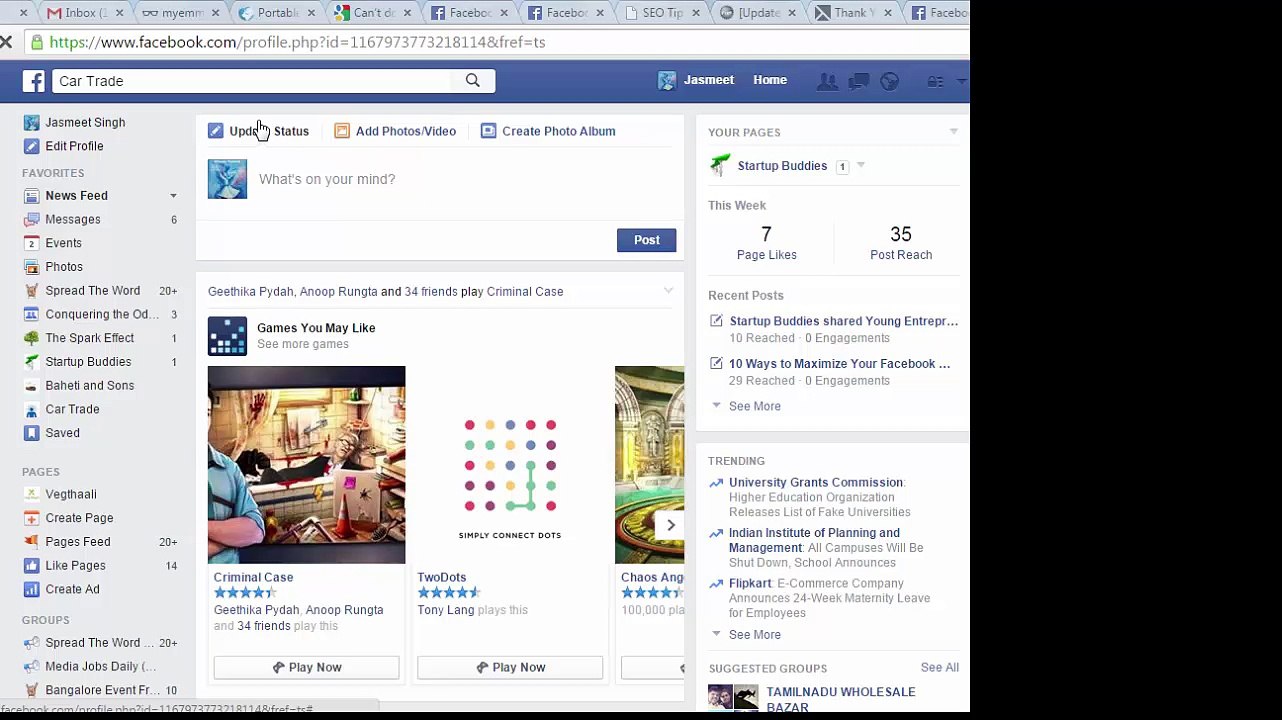Open Bangalore Event Fr... group
This screenshot has height=720, width=1282.
point(103,691)
